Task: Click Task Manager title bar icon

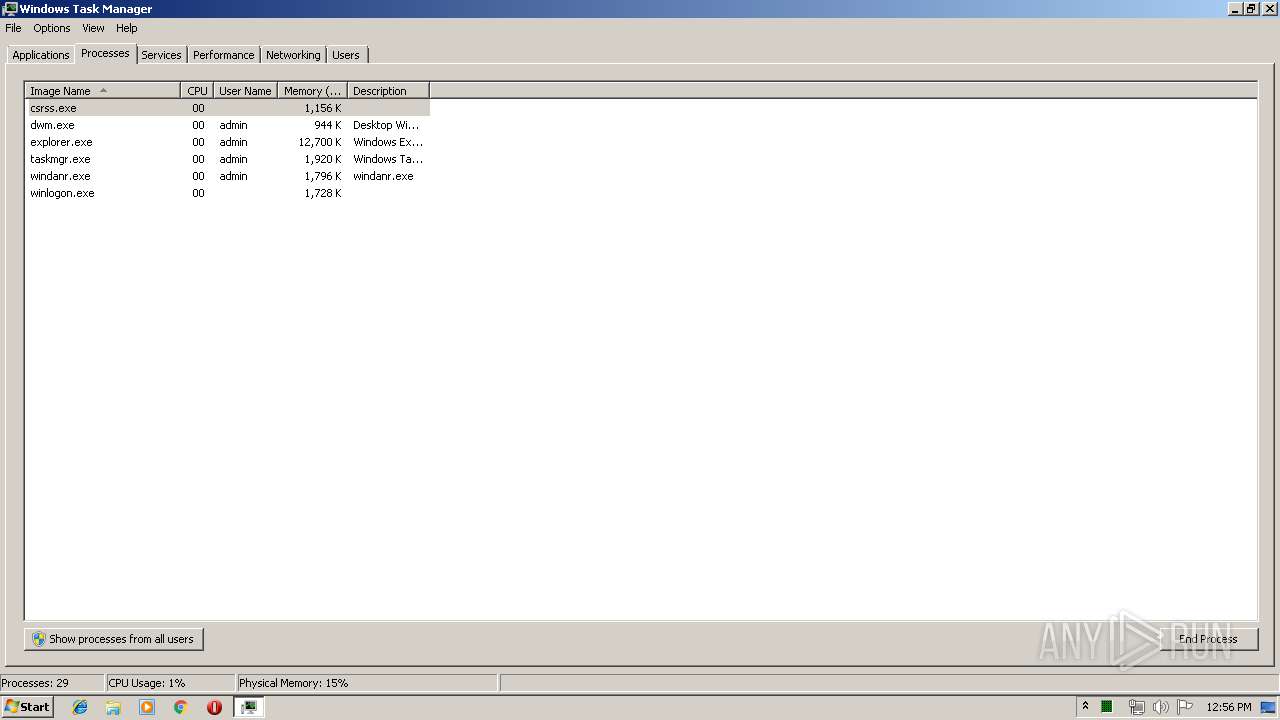Action: pyautogui.click(x=10, y=9)
